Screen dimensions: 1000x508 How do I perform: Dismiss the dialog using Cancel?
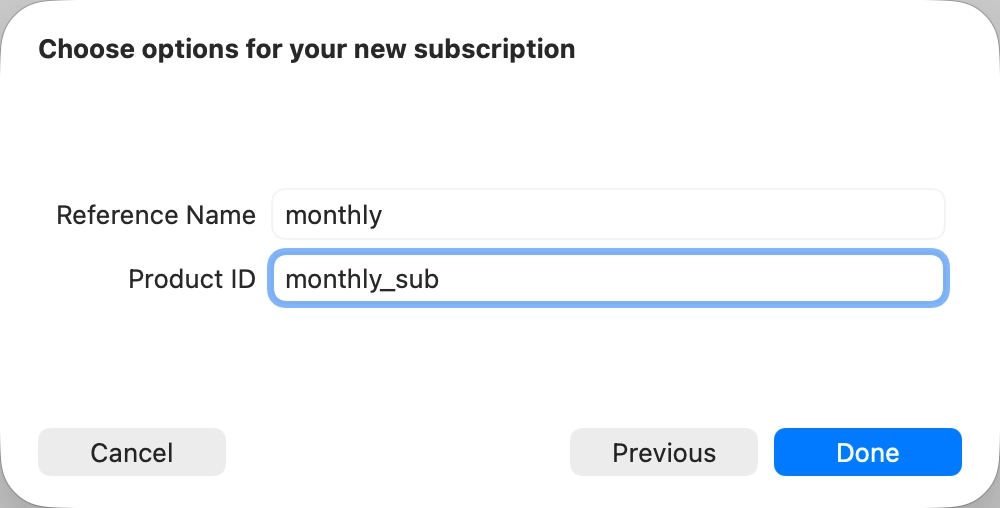(132, 452)
